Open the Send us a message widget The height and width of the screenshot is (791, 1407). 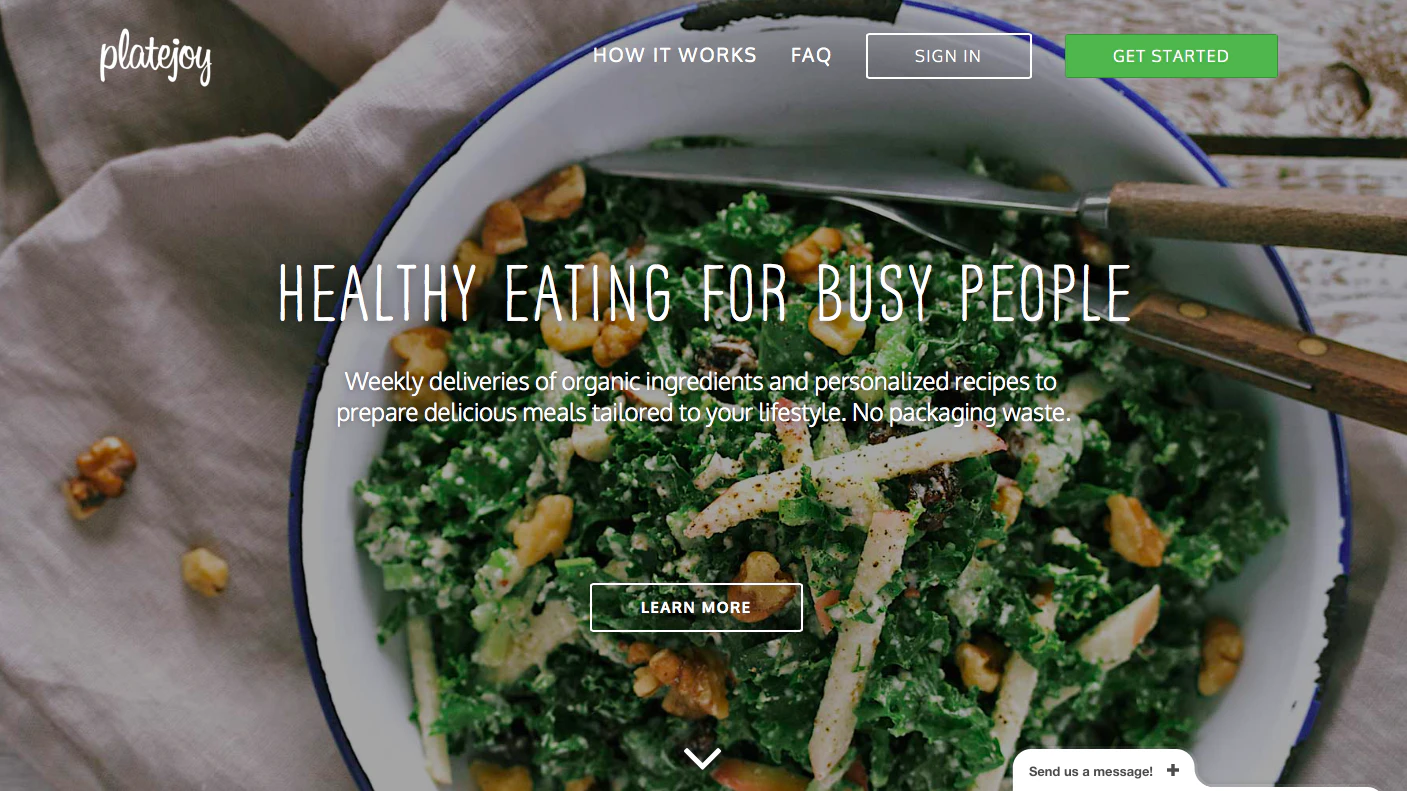point(1103,771)
